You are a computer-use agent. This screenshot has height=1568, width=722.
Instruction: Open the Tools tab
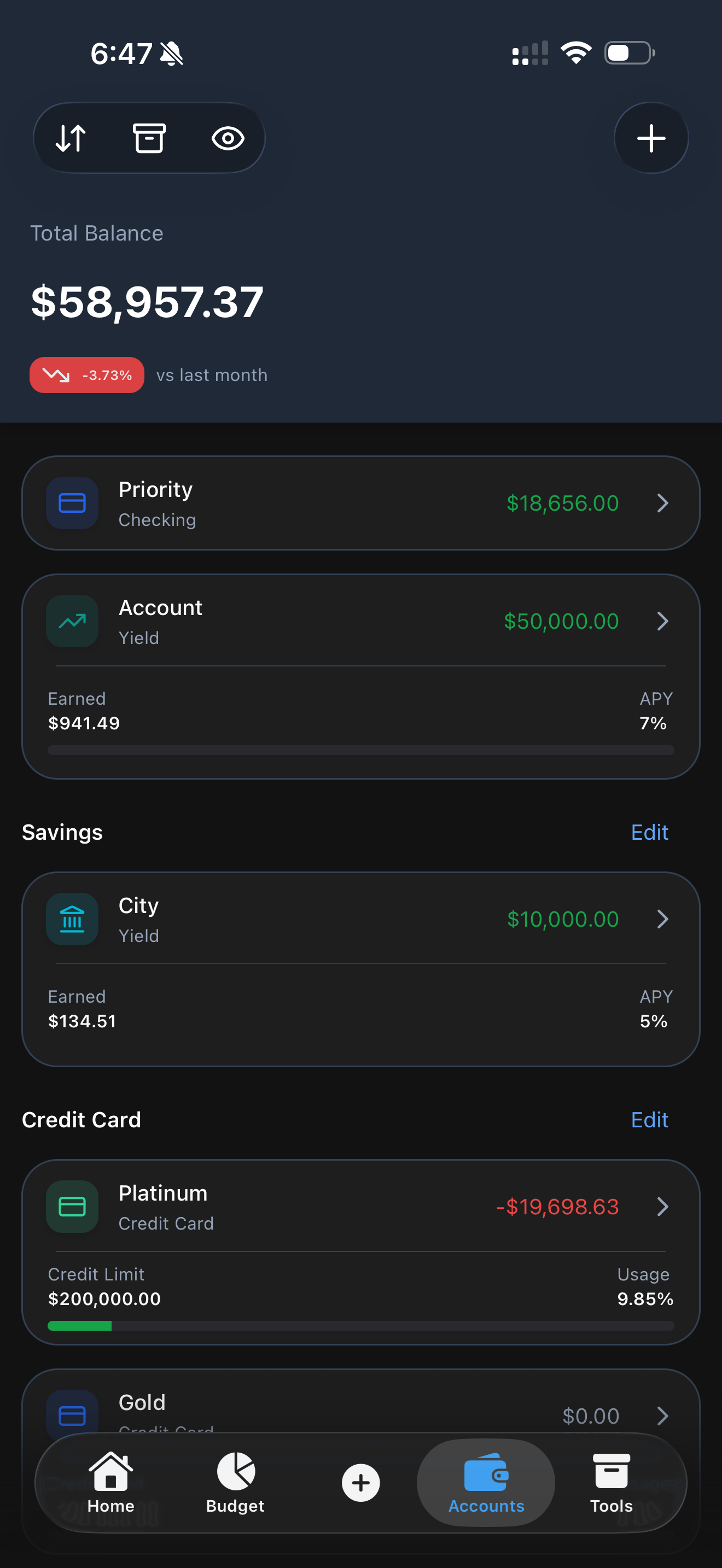tap(611, 1482)
